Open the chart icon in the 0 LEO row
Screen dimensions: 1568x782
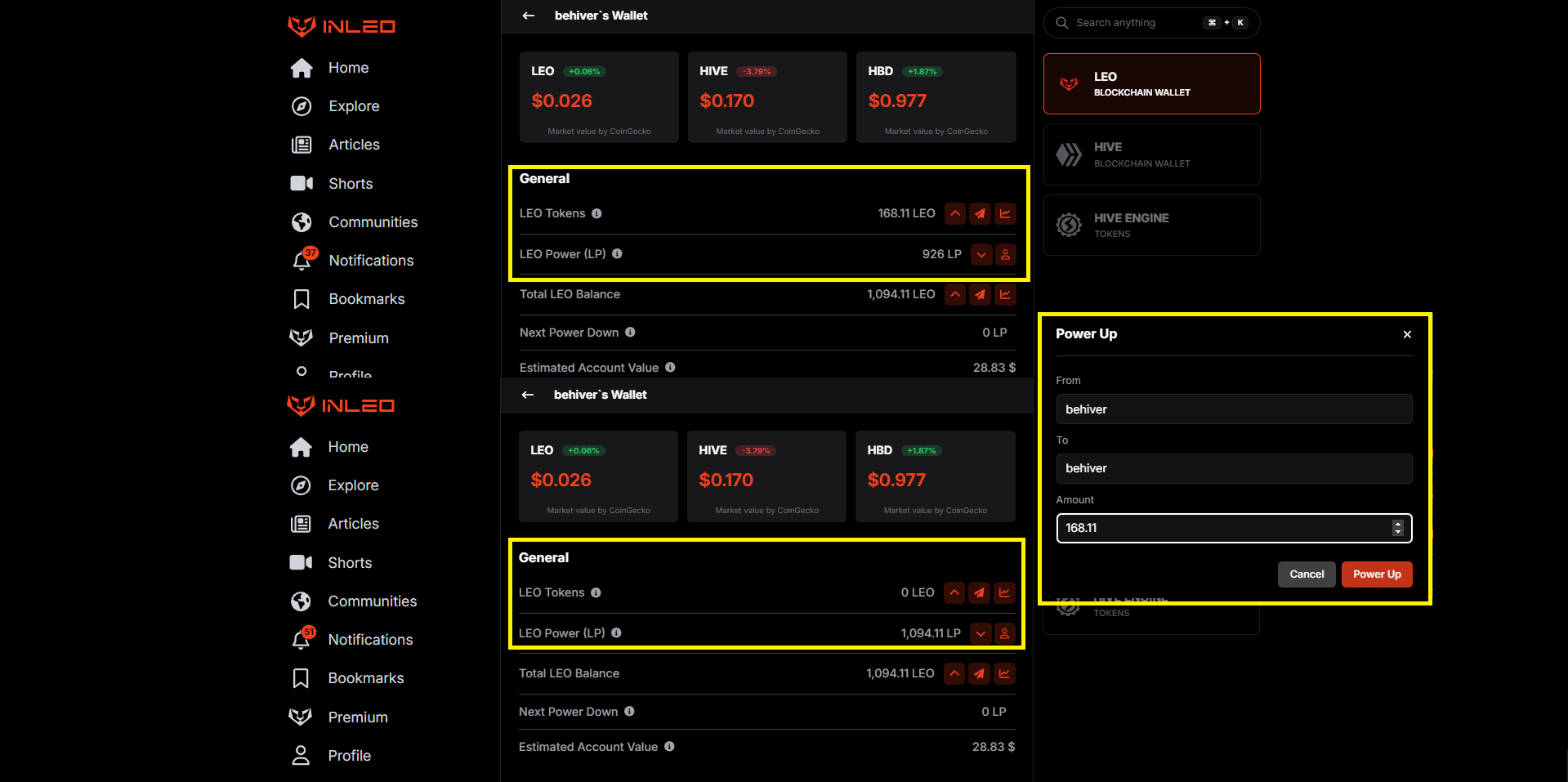point(1004,593)
